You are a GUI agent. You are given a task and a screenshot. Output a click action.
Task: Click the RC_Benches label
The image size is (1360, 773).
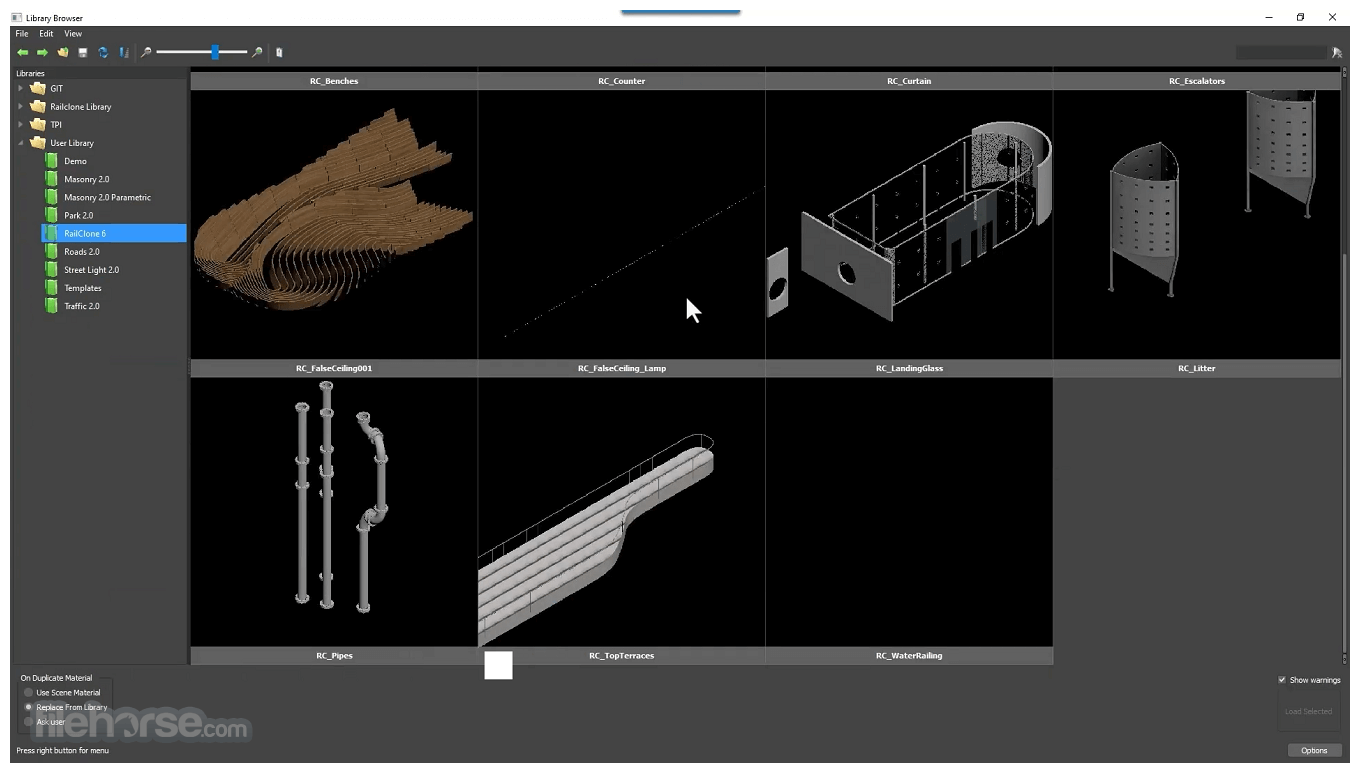334,81
